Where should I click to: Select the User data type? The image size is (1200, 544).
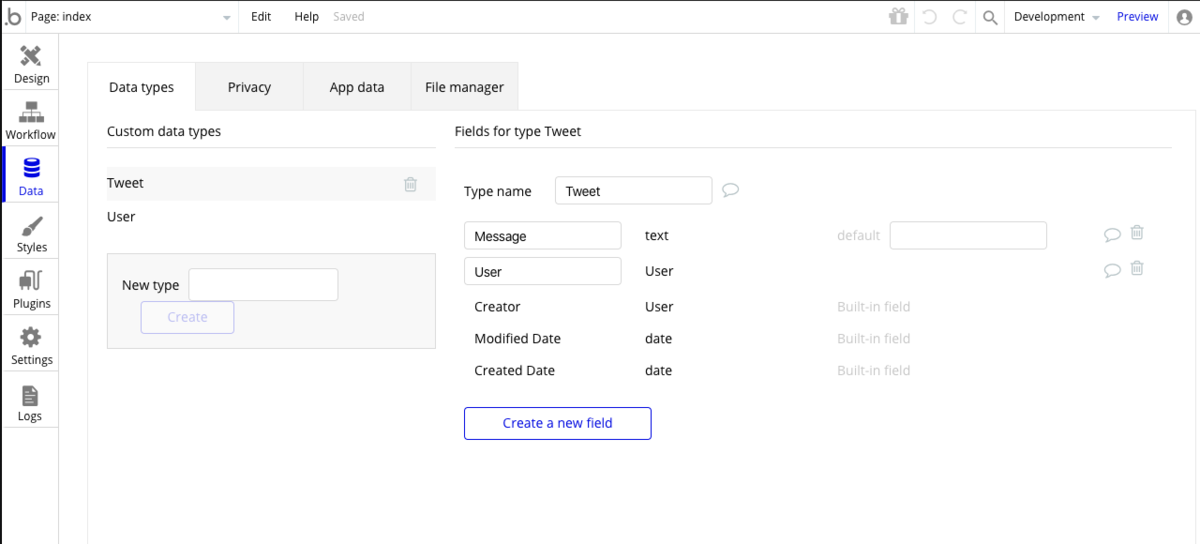coord(122,217)
